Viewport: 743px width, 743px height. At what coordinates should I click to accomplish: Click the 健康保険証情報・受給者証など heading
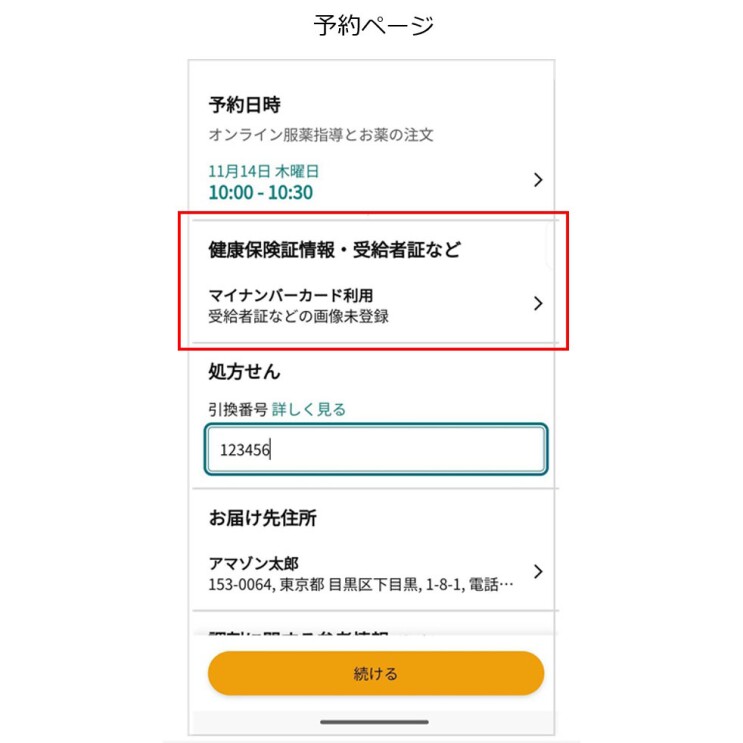(334, 250)
